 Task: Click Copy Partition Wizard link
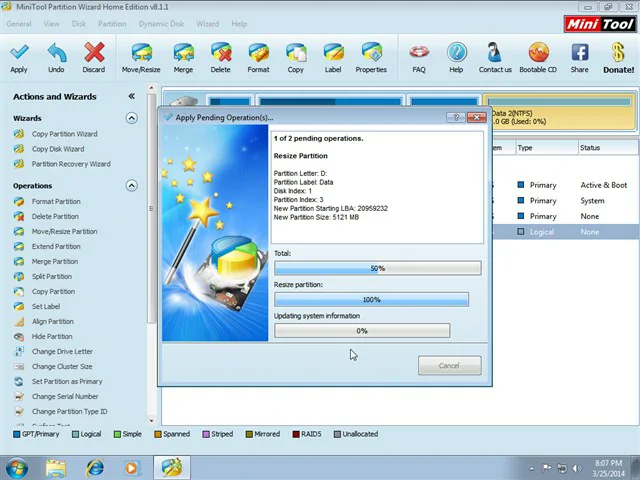pyautogui.click(x=64, y=134)
